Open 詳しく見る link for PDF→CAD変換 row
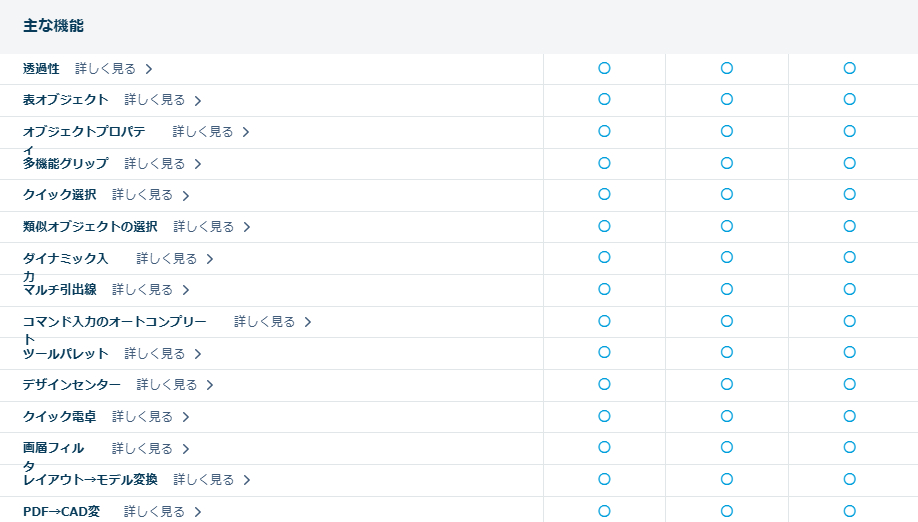The height and width of the screenshot is (522, 918). [154, 511]
